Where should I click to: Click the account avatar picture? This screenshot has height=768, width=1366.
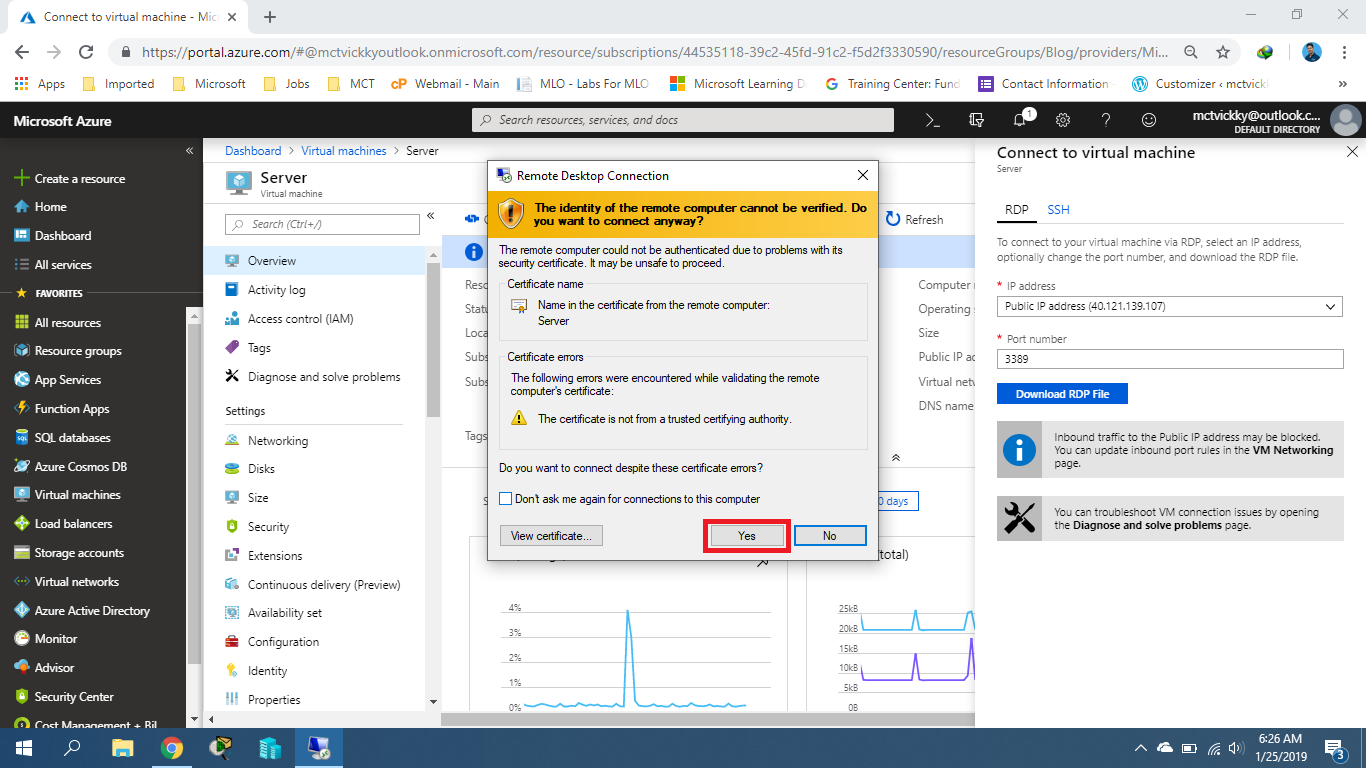tap(1345, 120)
